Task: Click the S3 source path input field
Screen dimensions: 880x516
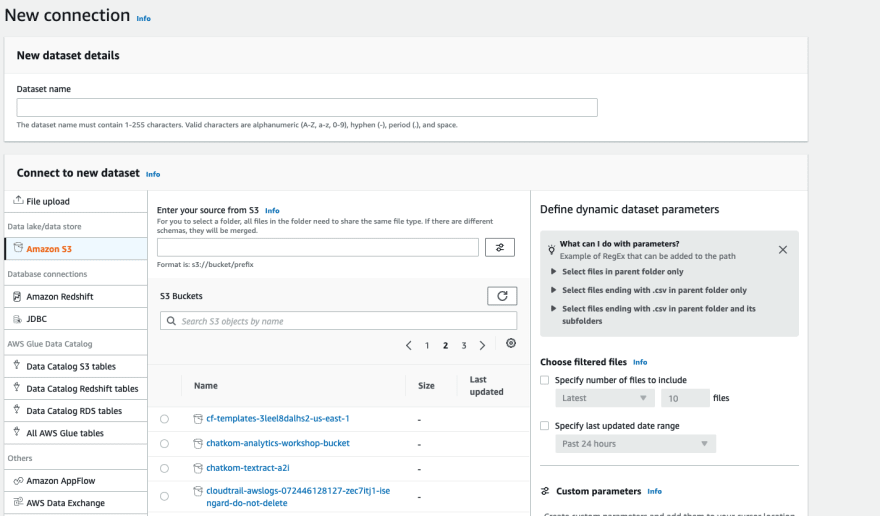Action: pyautogui.click(x=318, y=247)
